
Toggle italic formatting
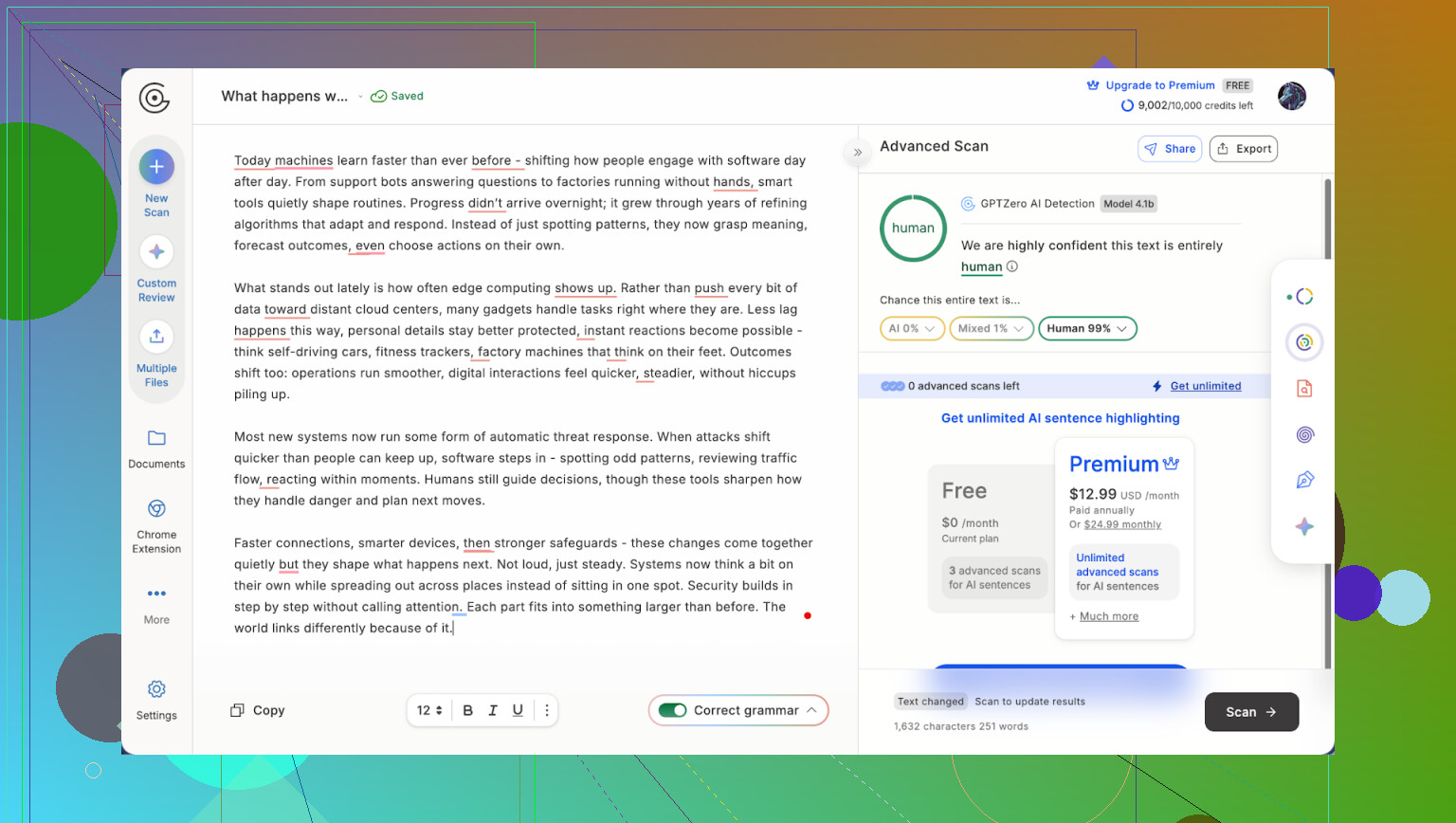tap(493, 710)
